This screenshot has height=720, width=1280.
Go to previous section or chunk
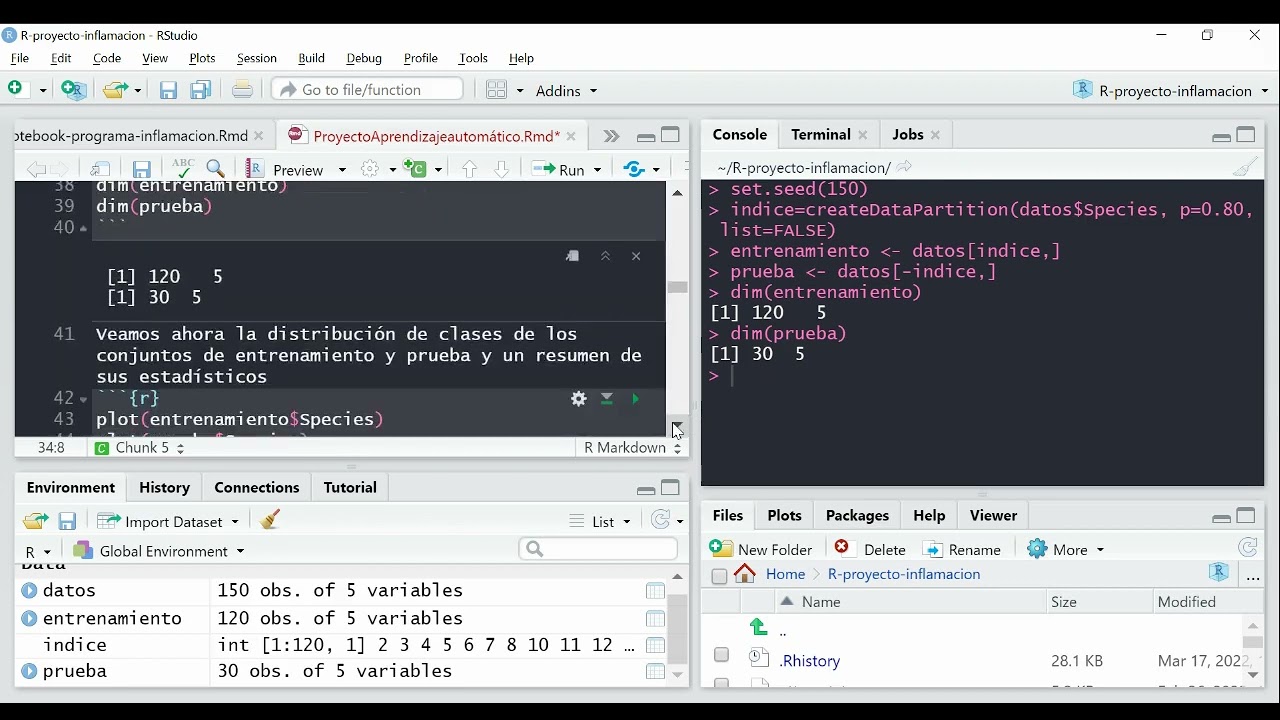[470, 169]
